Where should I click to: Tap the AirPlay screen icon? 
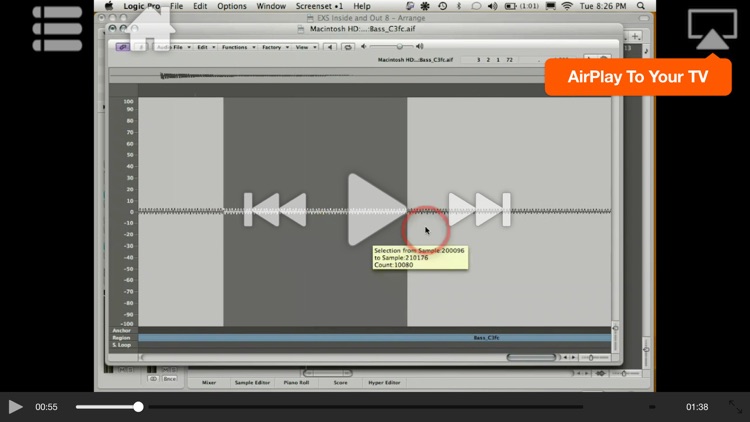712,30
